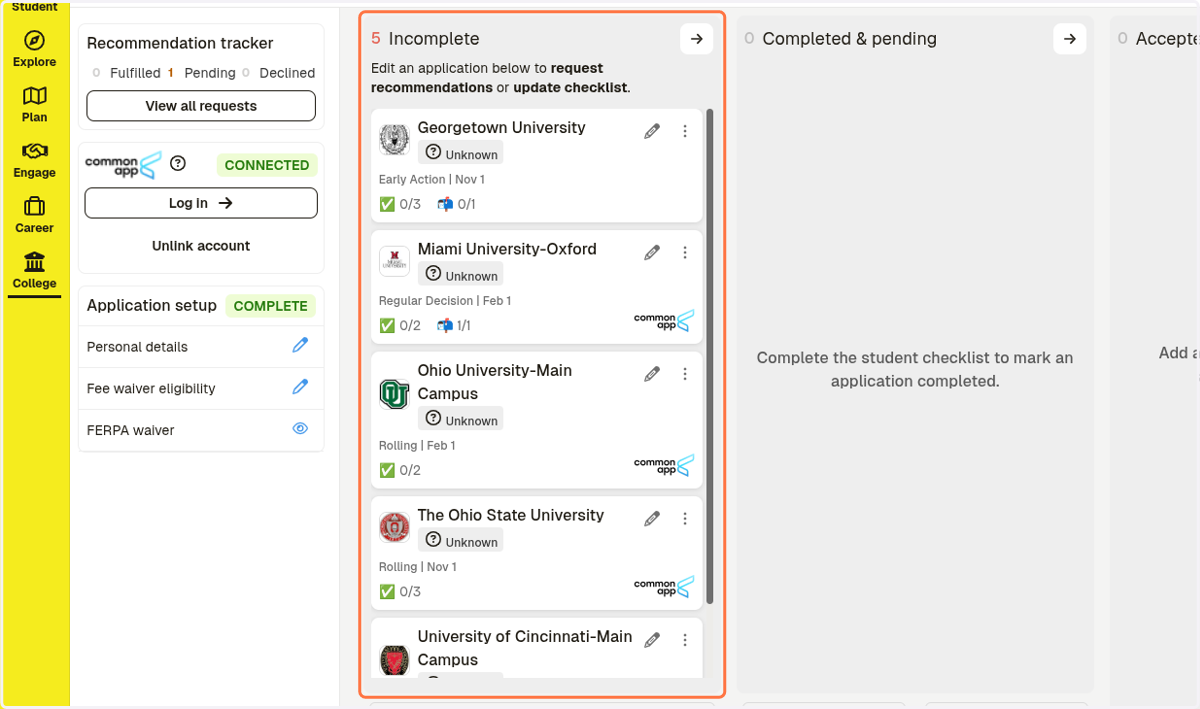Click Miami University recommendations mailbox 1/1
The image size is (1200, 709).
click(454, 325)
